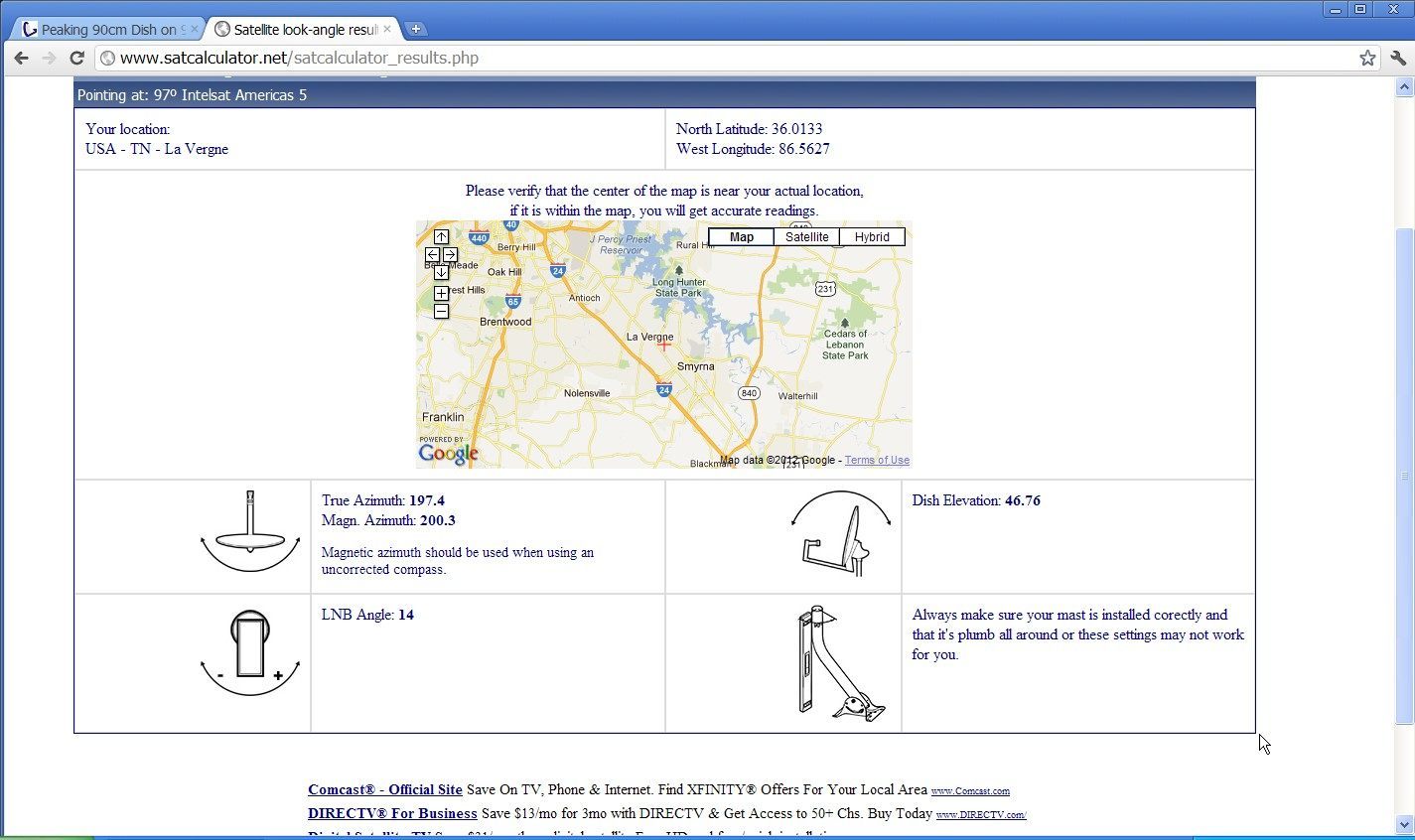The width and height of the screenshot is (1415, 840).
Task: Zoom out the map with minus
Action: (441, 312)
